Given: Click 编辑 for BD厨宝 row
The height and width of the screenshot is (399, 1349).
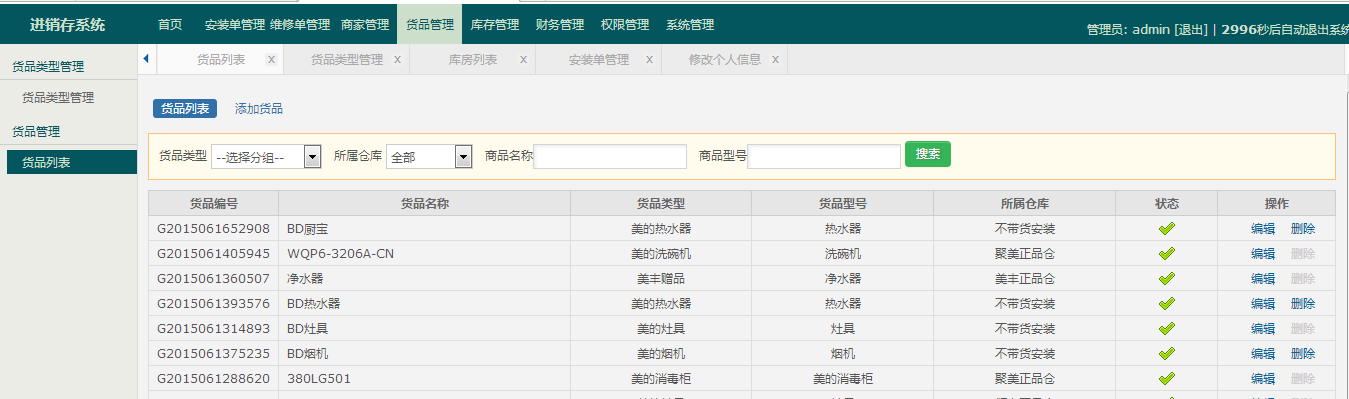Looking at the screenshot, I should [1263, 229].
